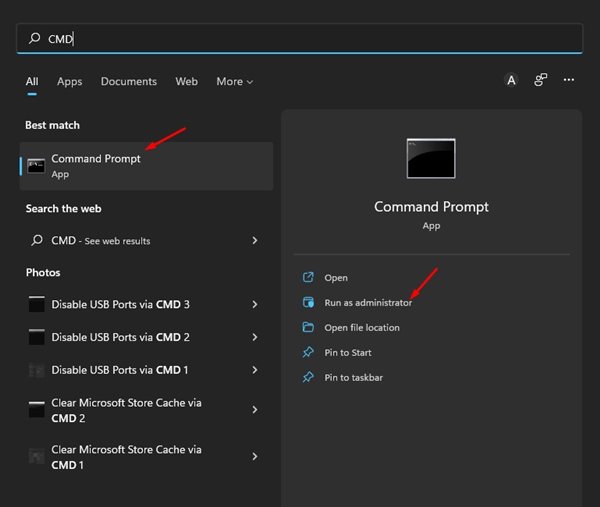The image size is (600, 507).
Task: Click the large Command Prompt icon in preview pane
Action: [x=431, y=158]
